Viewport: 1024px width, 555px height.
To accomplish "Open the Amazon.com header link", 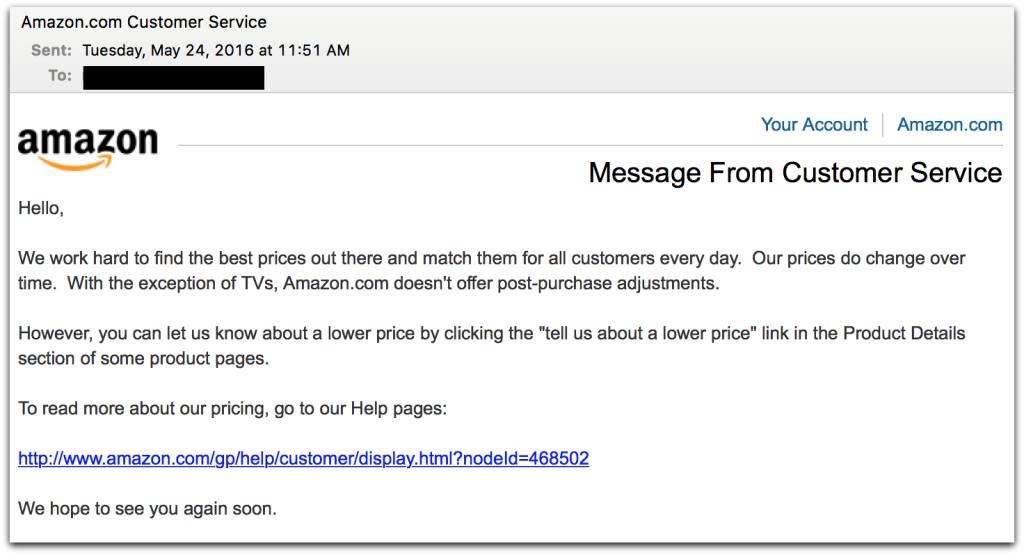I will click(x=949, y=125).
